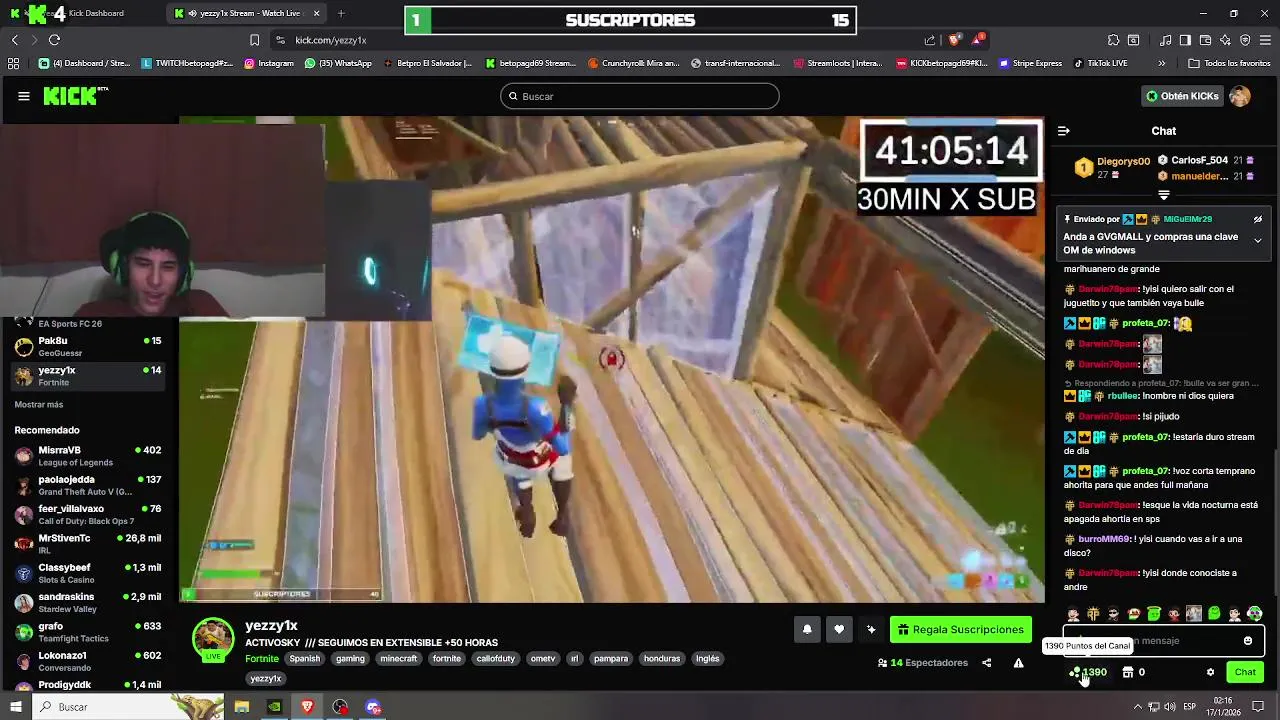Click Mostrar más in the sidebar
Screen dimensions: 1280x720
(39, 405)
